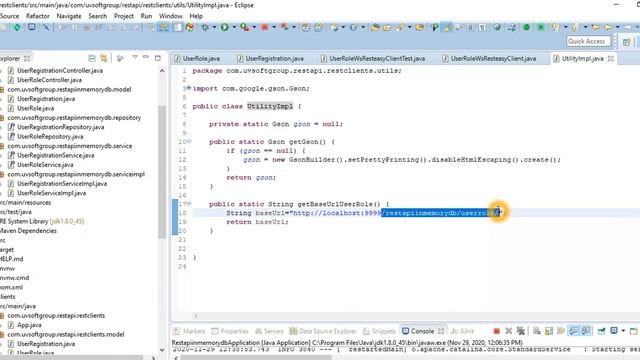Open the Help menu
This screenshot has width=640, height=360.
point(196,16)
